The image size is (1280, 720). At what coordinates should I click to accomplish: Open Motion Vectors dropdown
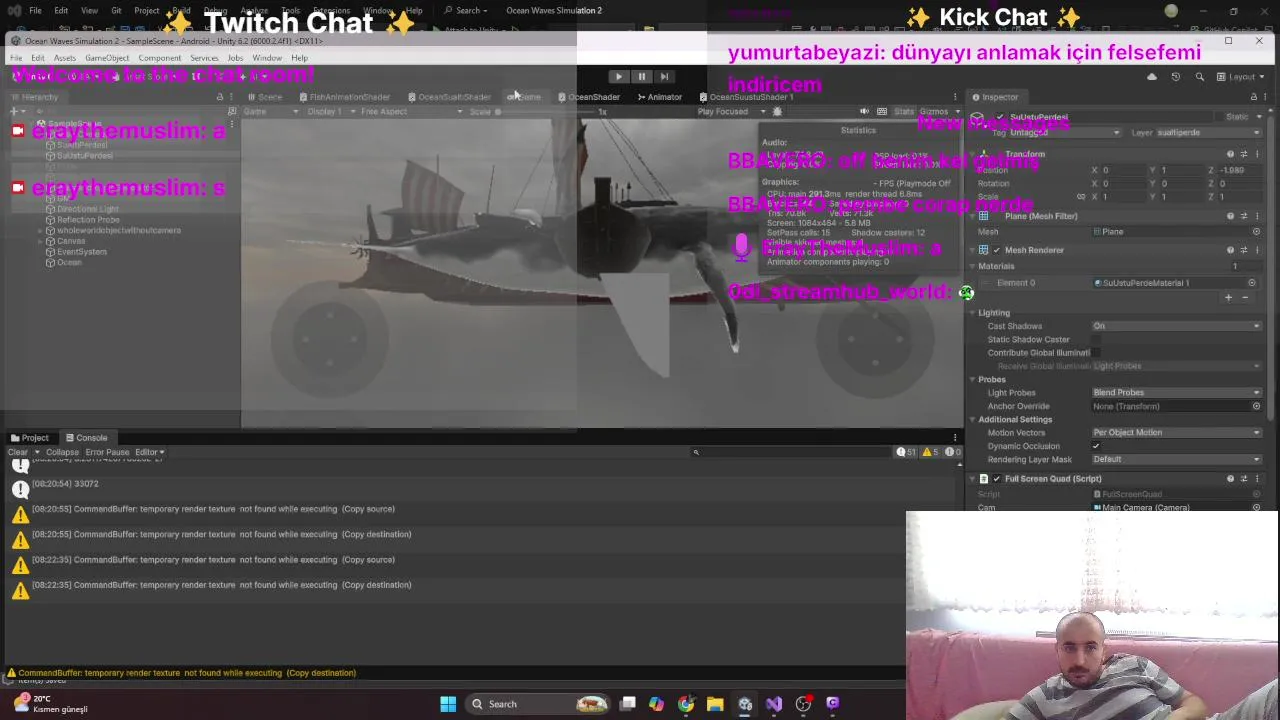tap(1177, 433)
